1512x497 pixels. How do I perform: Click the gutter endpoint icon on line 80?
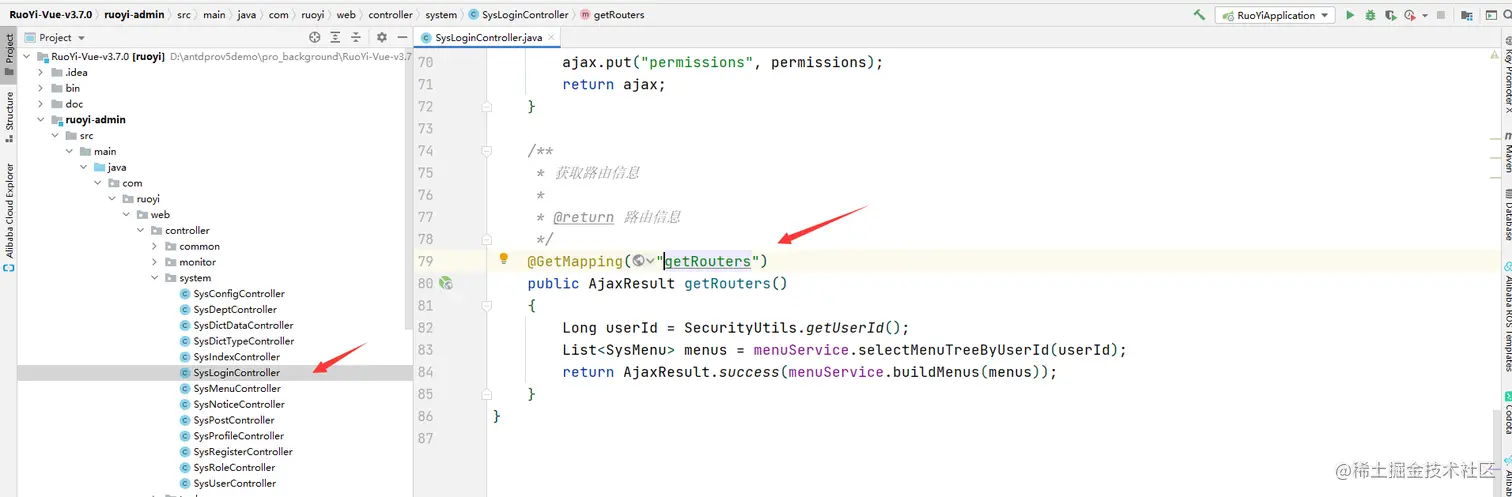pos(446,284)
